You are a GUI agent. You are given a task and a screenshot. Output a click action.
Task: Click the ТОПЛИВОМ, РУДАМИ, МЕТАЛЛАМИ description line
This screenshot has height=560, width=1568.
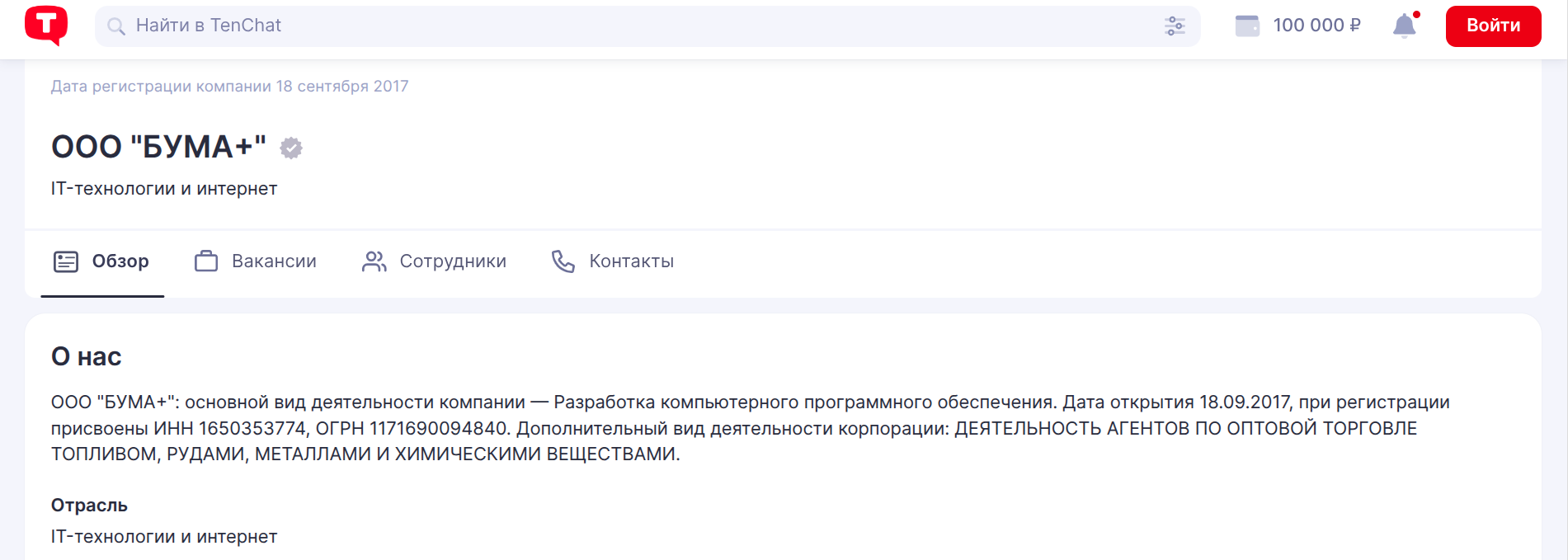tap(365, 454)
